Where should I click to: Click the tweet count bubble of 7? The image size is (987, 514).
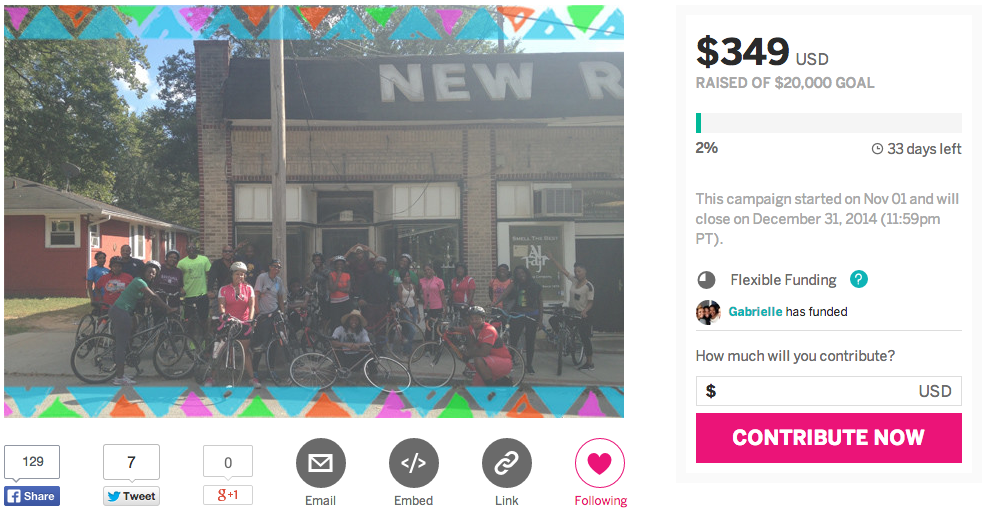click(x=131, y=462)
